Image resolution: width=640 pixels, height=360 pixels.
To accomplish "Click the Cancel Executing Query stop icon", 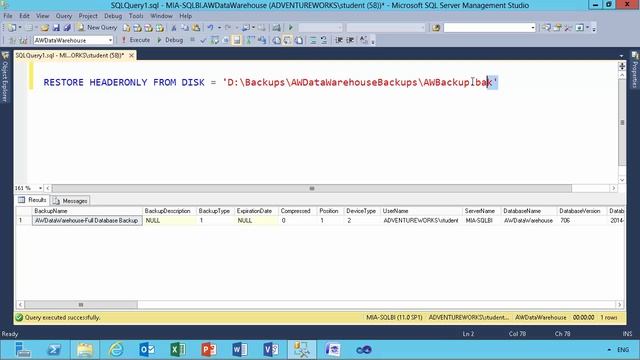I will (192, 40).
